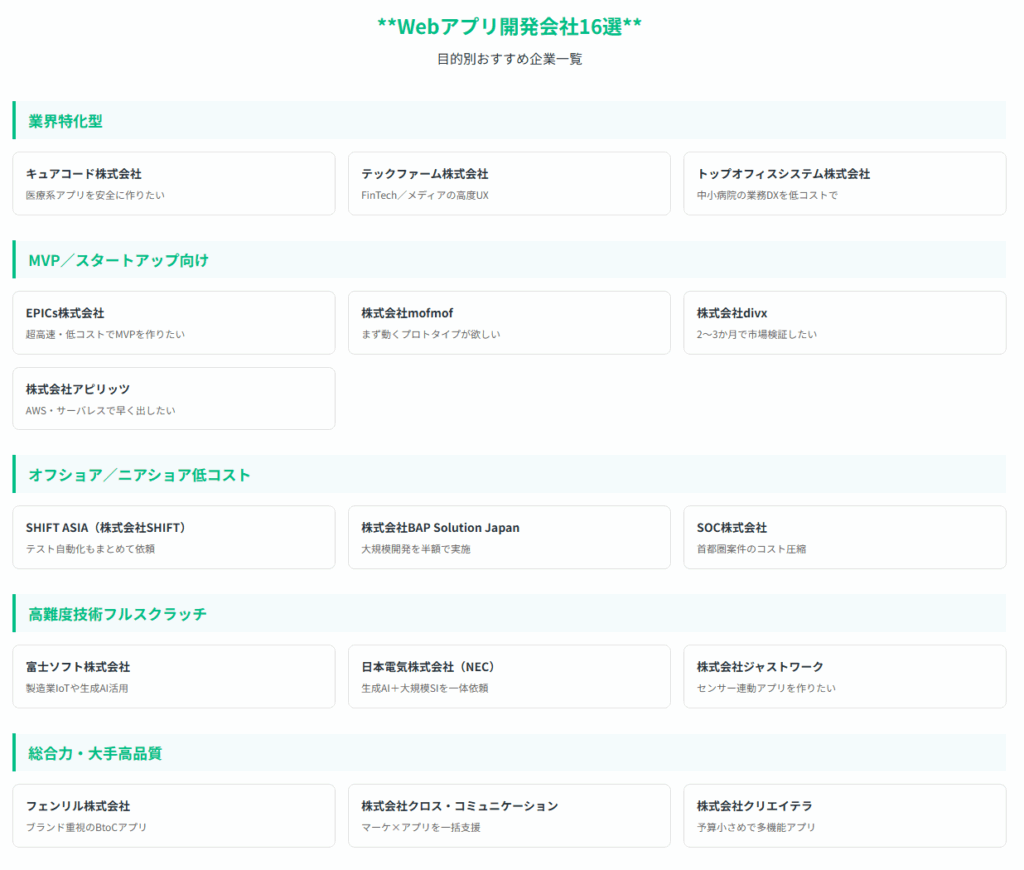Click the 業界特化型 section header
1024x870 pixels.
click(66, 121)
